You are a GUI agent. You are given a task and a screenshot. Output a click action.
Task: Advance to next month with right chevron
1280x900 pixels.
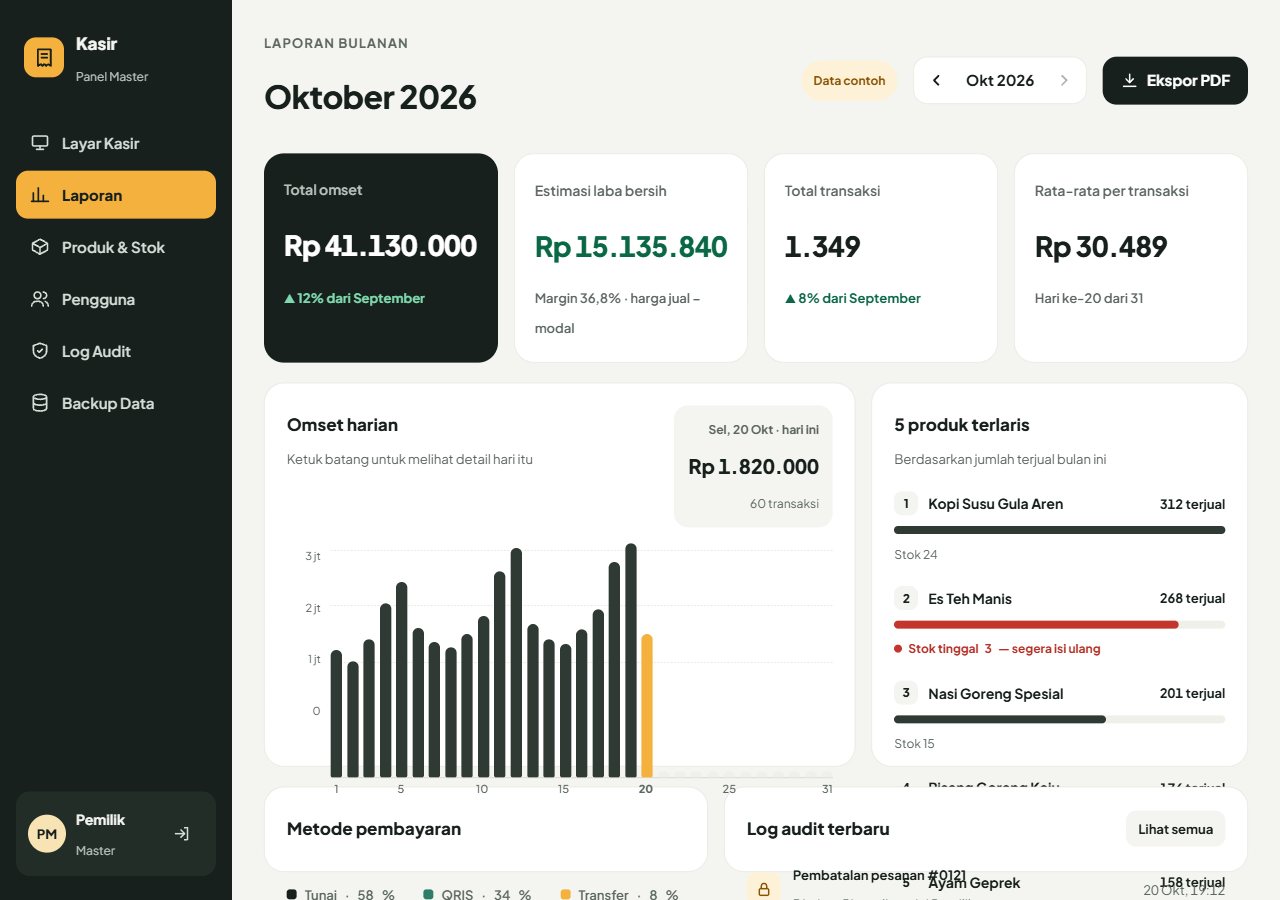(x=1064, y=80)
